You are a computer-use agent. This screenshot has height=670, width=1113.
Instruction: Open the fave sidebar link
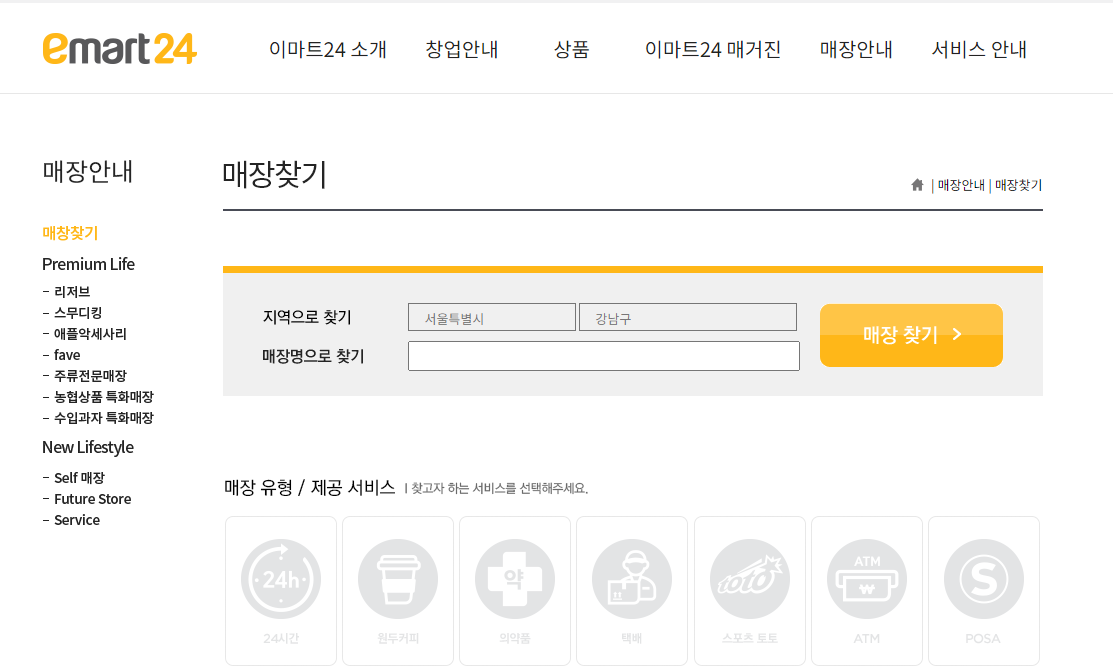67,355
